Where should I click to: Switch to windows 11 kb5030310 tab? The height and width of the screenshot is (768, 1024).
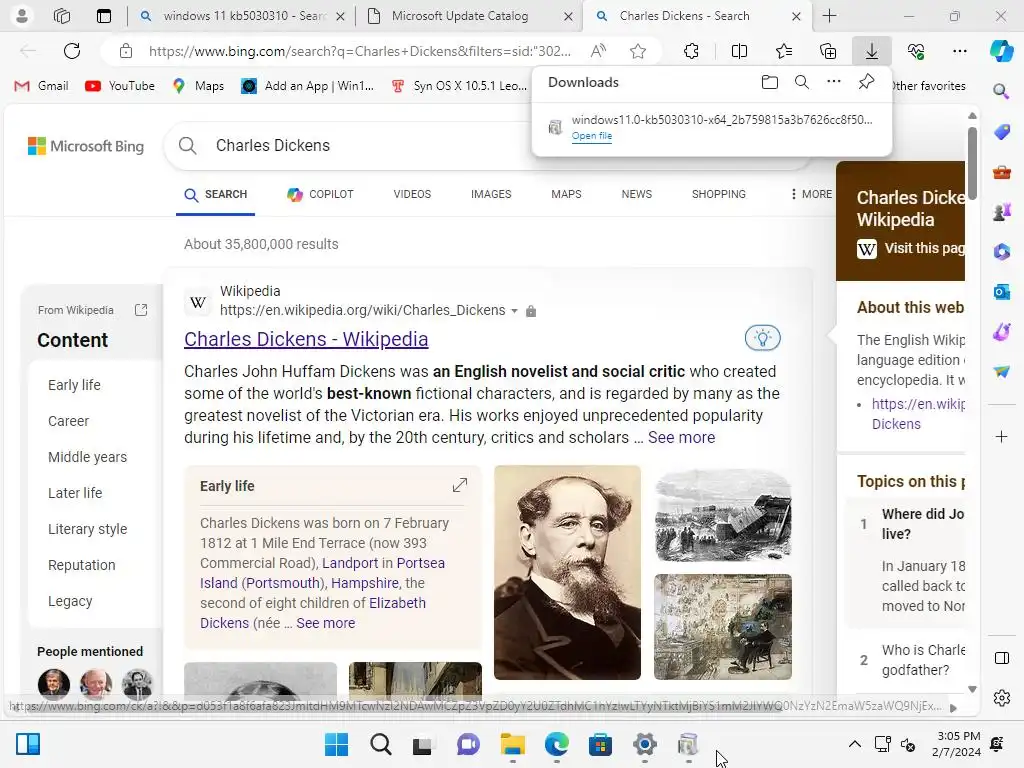[243, 16]
